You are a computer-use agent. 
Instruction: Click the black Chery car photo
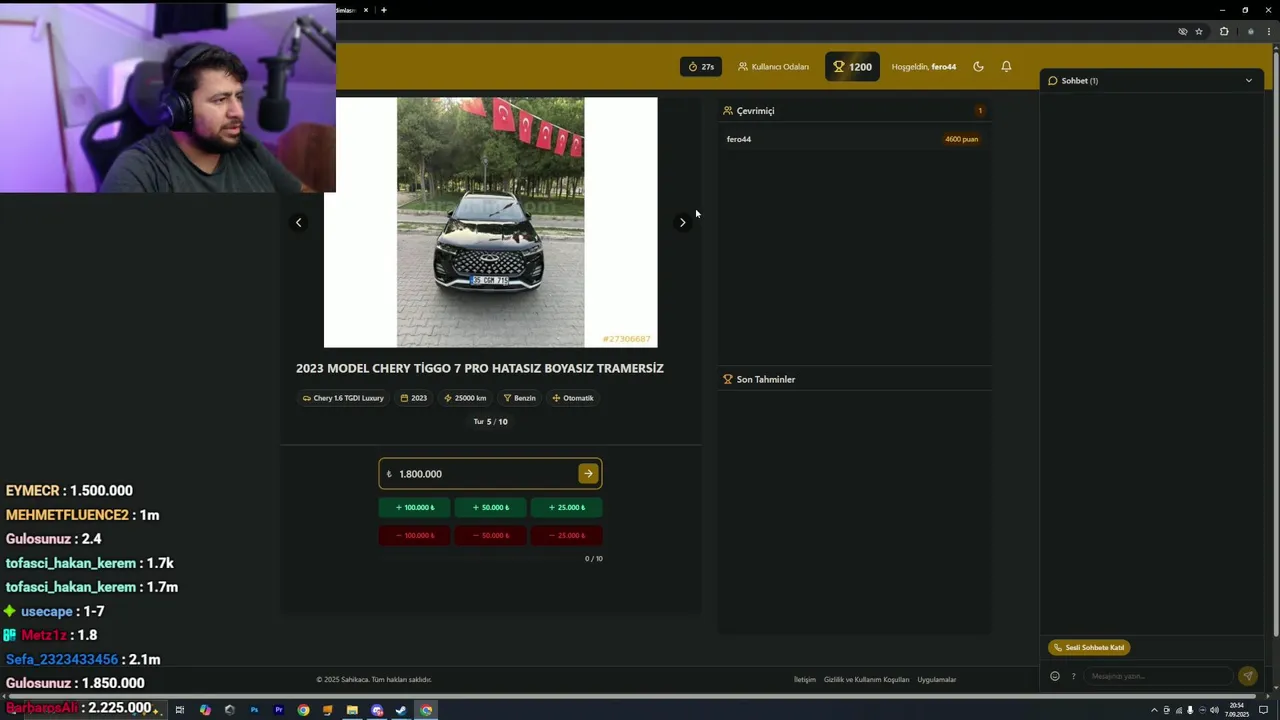[490, 222]
